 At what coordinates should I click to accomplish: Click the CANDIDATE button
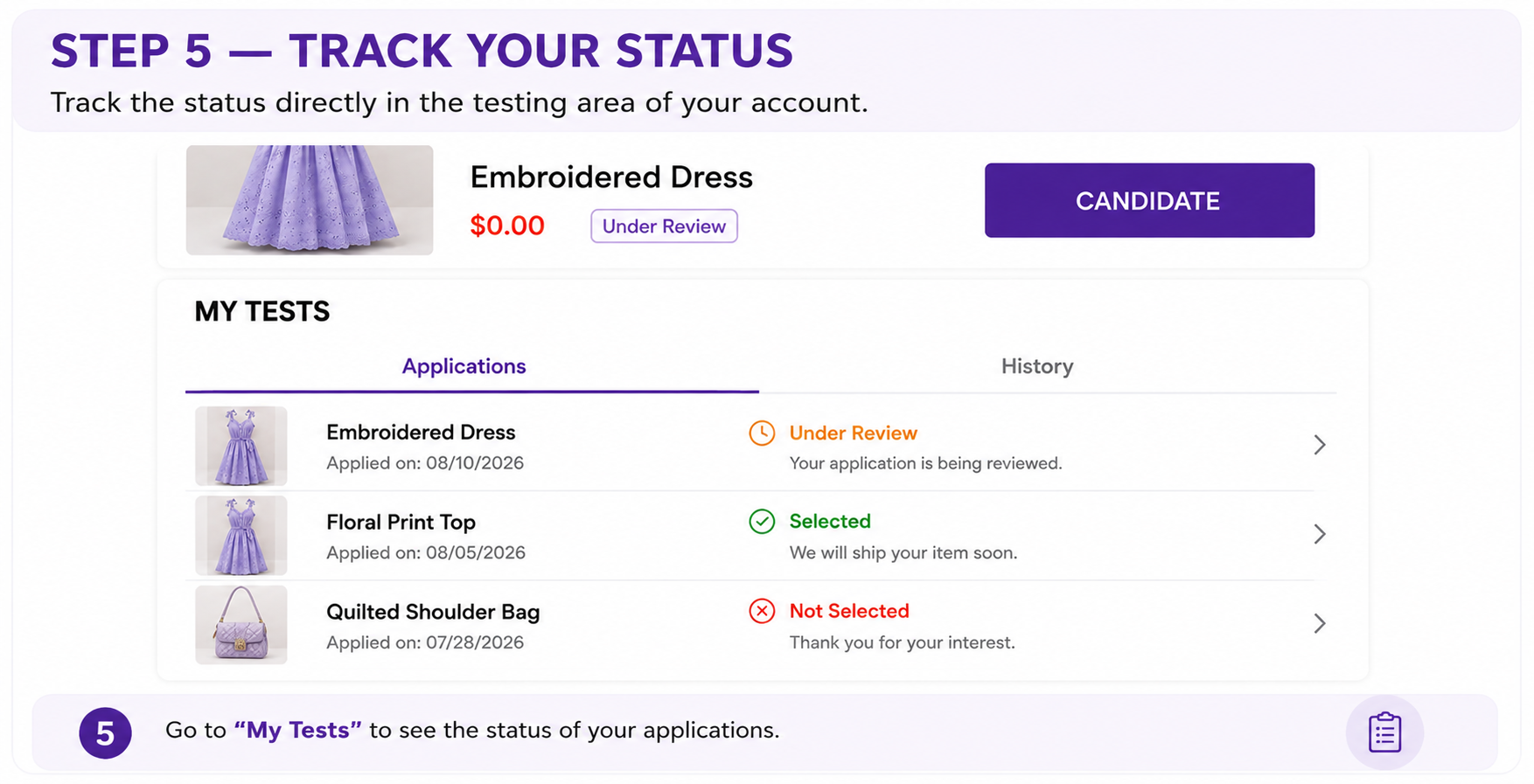click(x=1149, y=200)
